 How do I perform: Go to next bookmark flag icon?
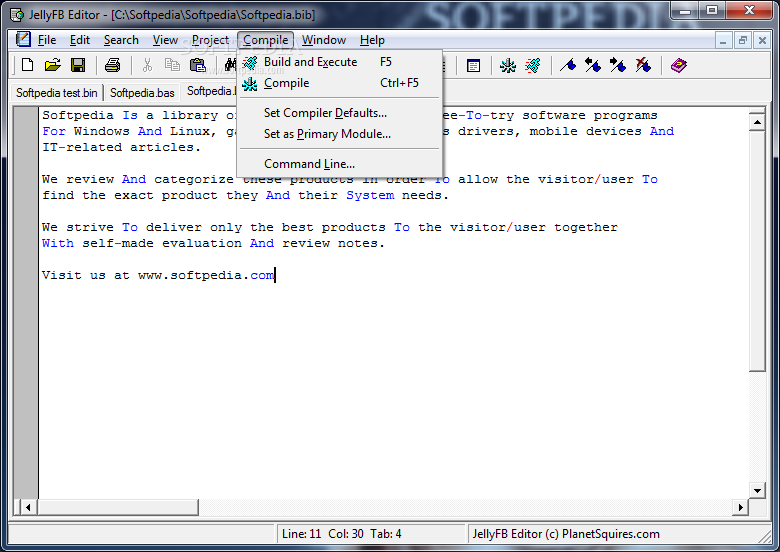pos(618,65)
